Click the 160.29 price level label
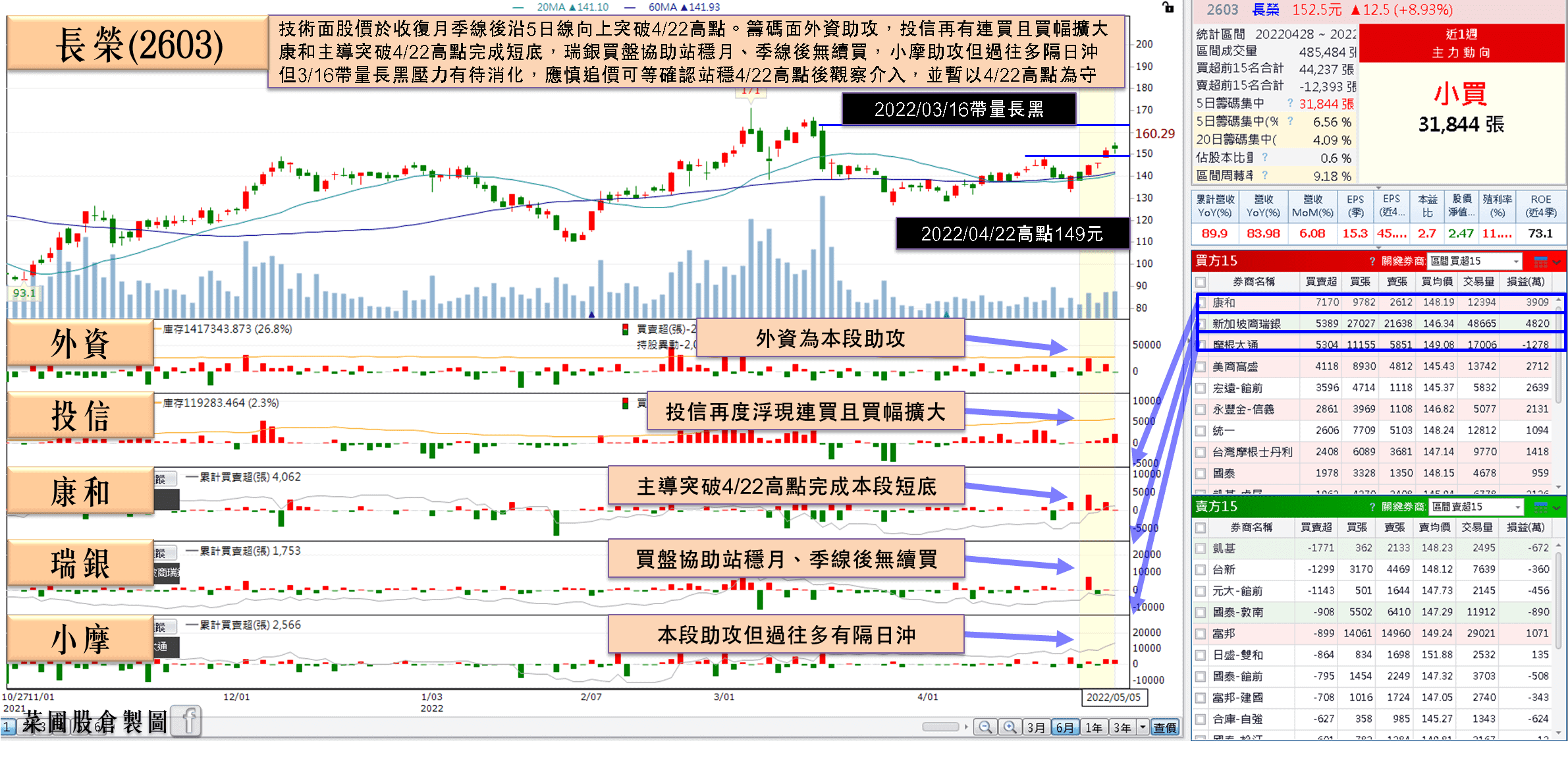Viewport: 1568px width, 757px height. (x=1154, y=134)
